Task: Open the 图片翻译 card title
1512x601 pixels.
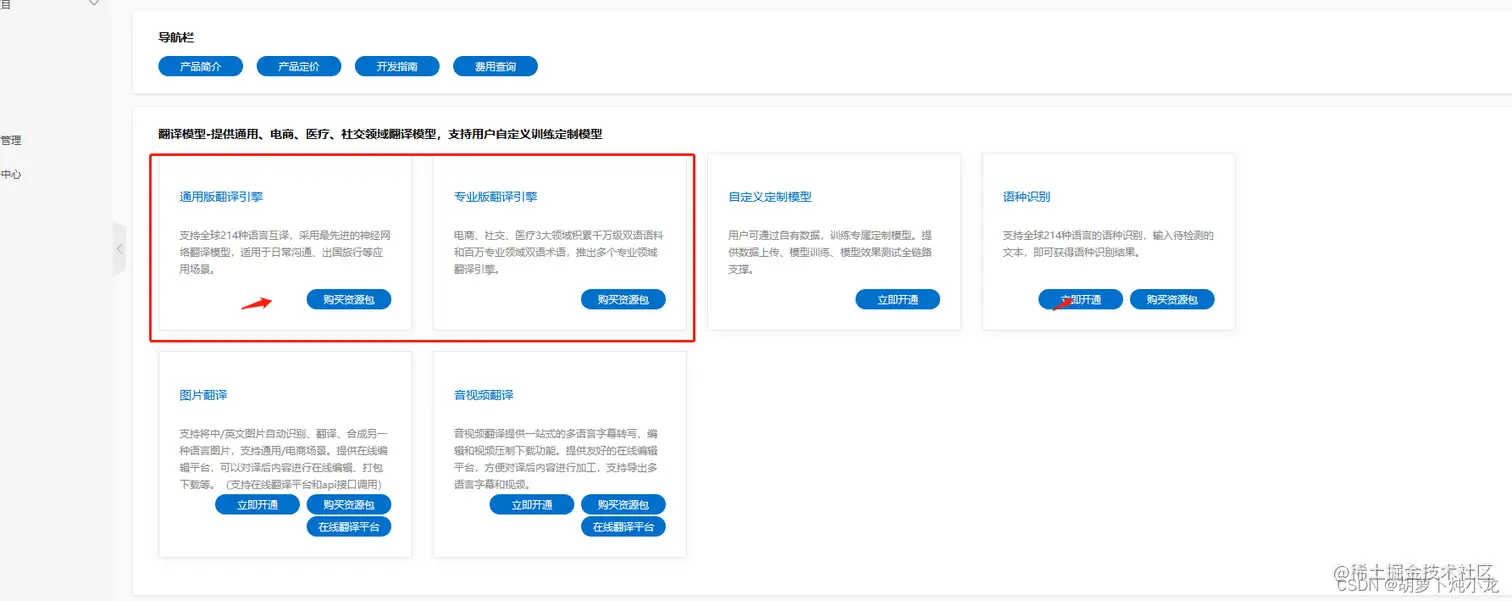Action: pos(203,395)
